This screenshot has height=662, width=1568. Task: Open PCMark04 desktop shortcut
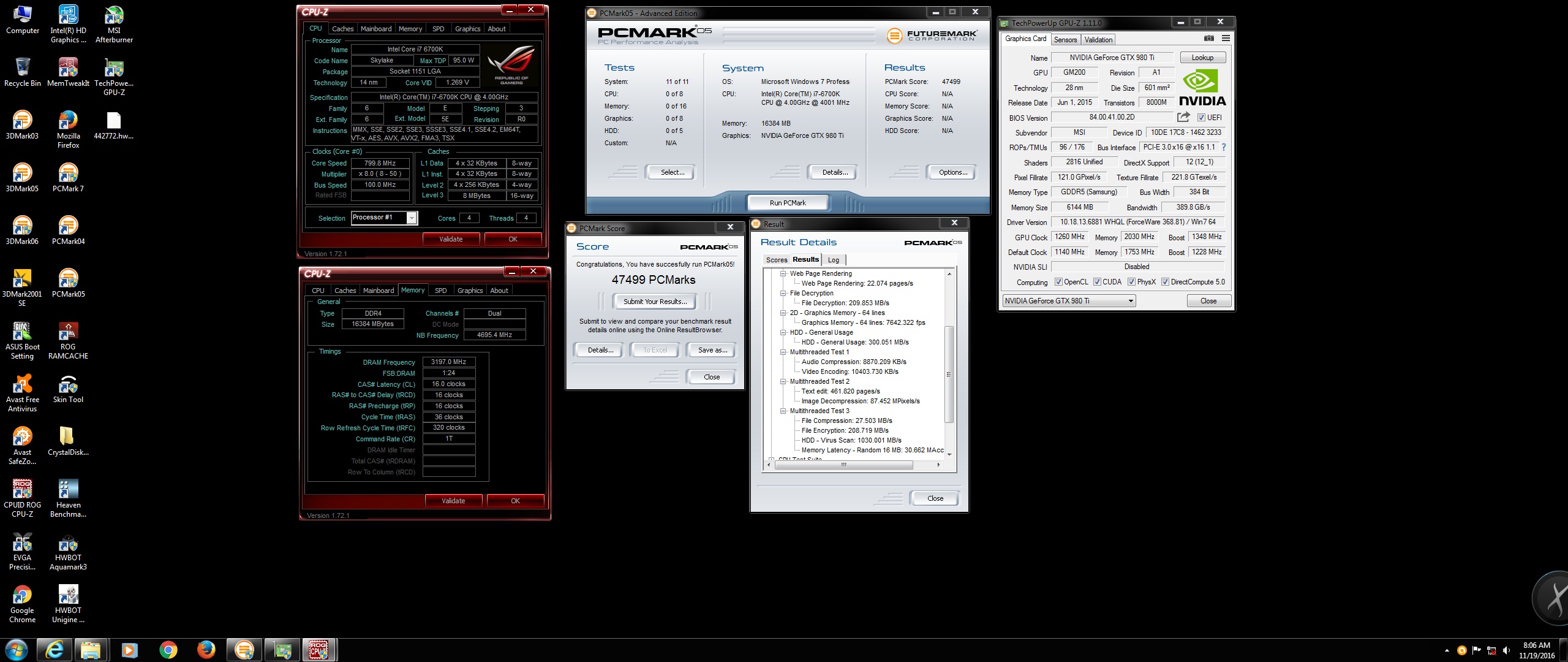click(68, 230)
